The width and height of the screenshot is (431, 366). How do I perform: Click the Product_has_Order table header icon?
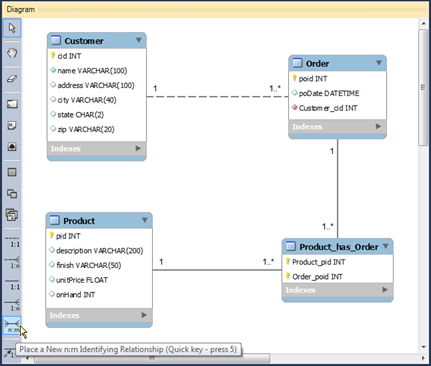coord(291,246)
